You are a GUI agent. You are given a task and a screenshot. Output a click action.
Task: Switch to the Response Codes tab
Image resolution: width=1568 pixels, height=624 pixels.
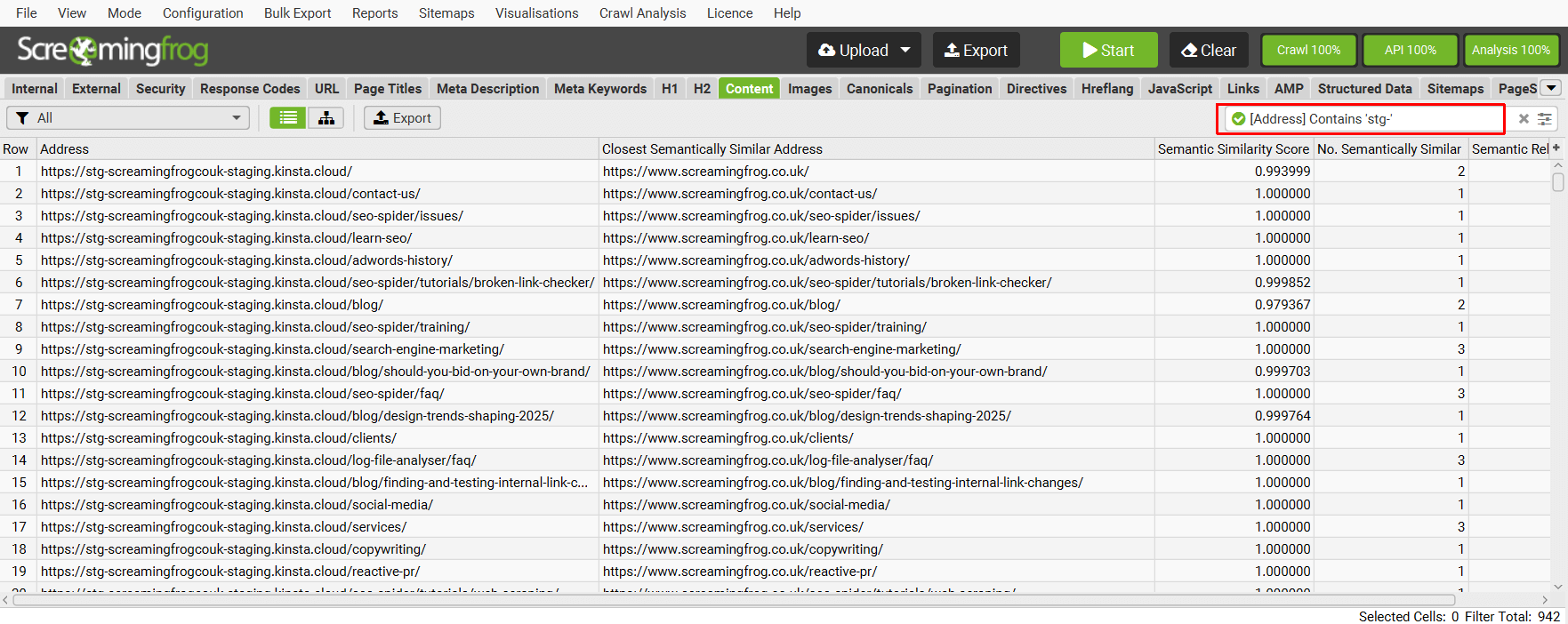tap(250, 88)
